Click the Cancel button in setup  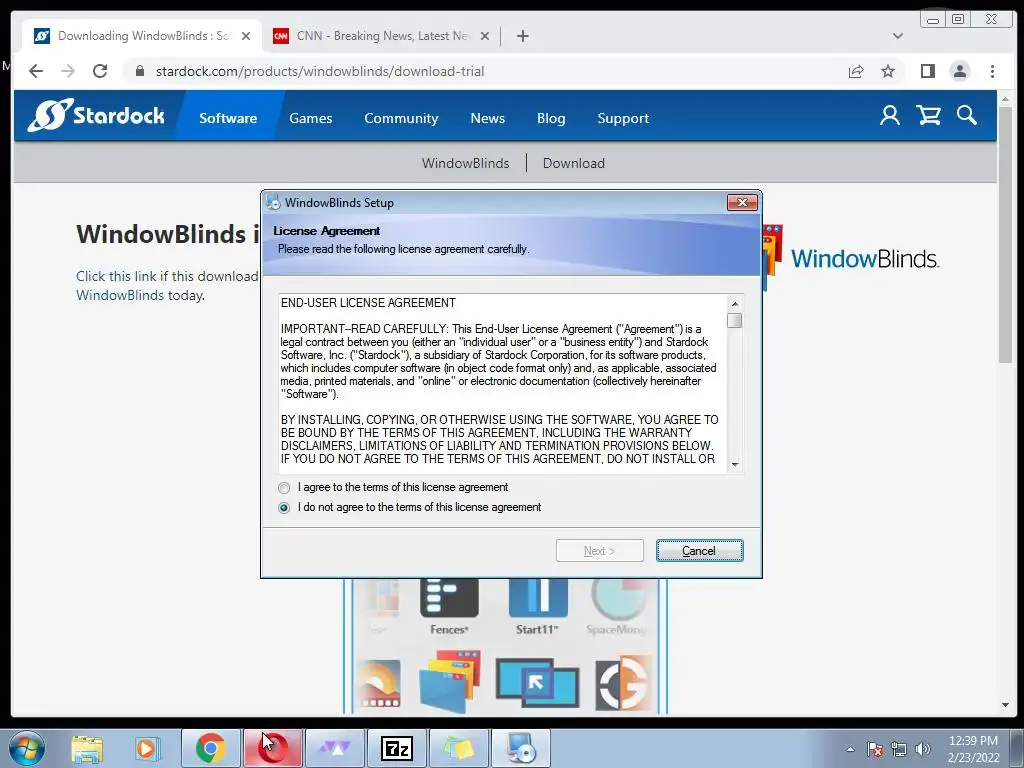click(699, 551)
